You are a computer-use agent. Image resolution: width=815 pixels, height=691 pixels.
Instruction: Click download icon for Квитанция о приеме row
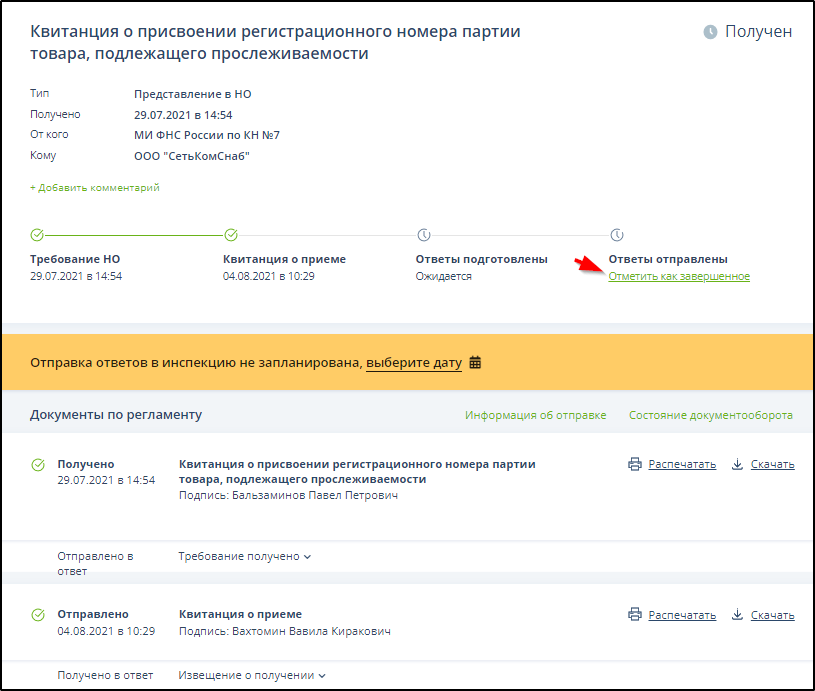pos(737,615)
